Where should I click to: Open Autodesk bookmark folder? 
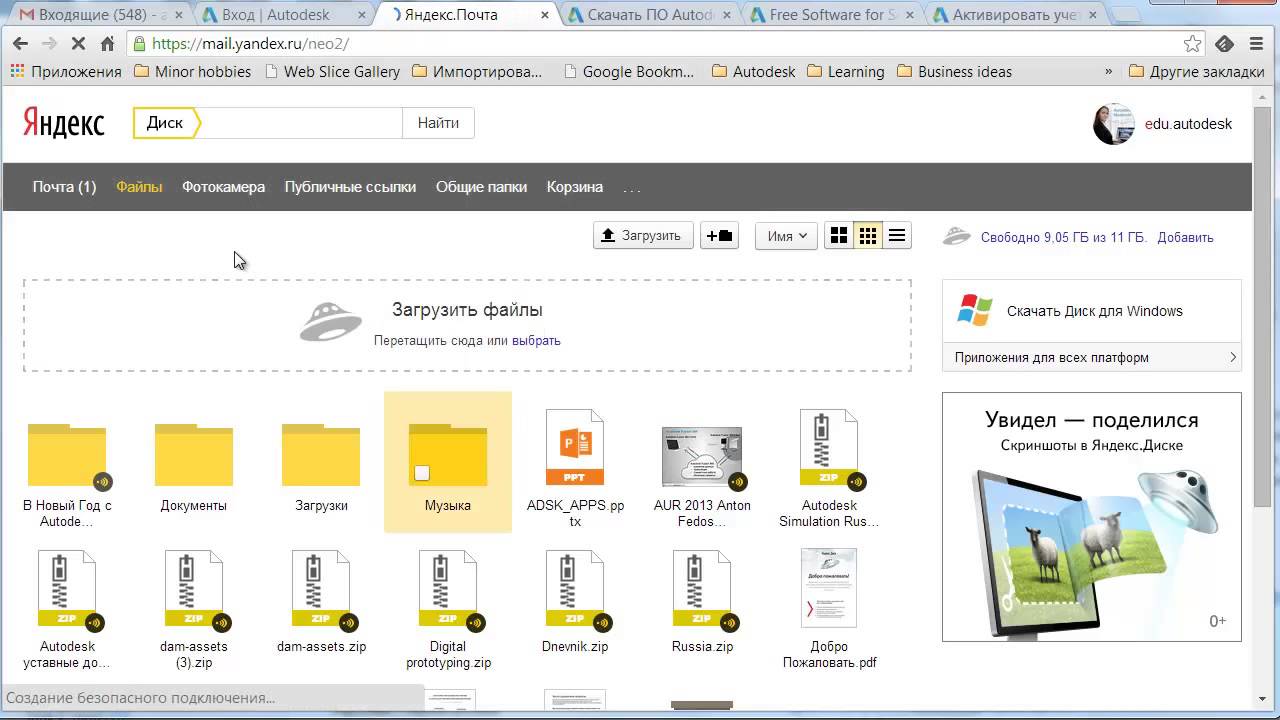coord(753,72)
